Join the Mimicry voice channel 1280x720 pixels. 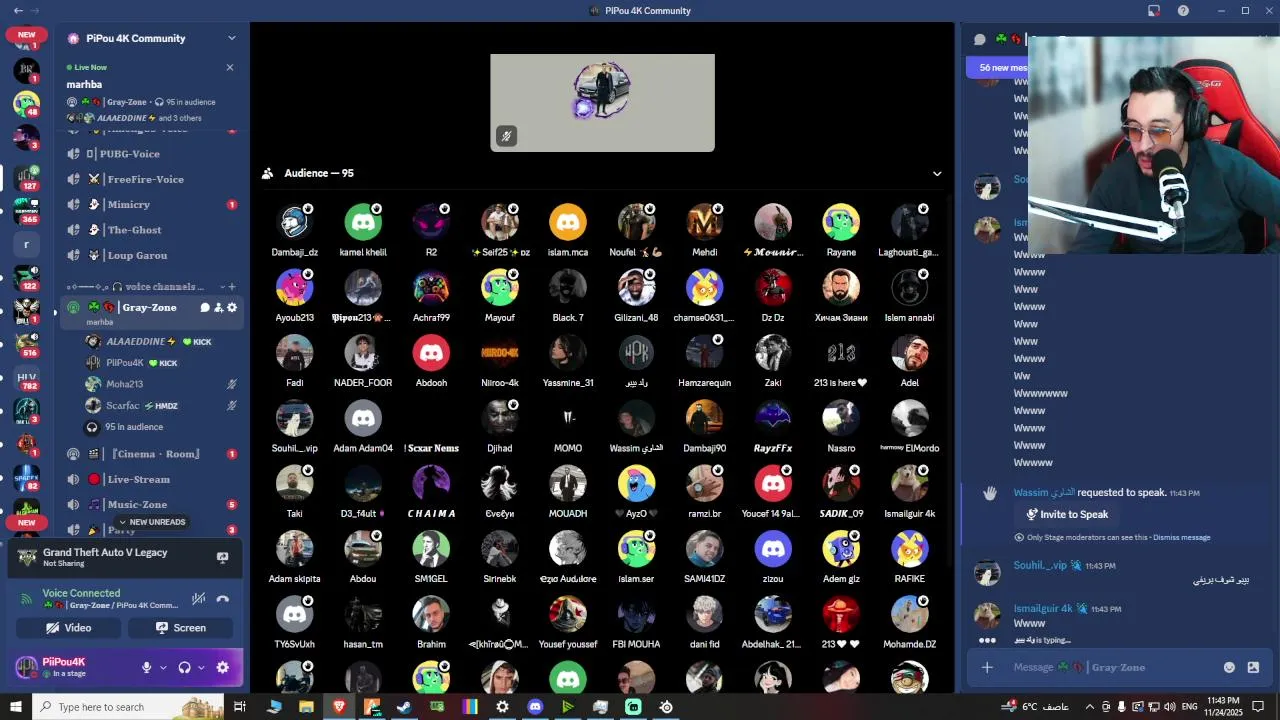(x=151, y=204)
